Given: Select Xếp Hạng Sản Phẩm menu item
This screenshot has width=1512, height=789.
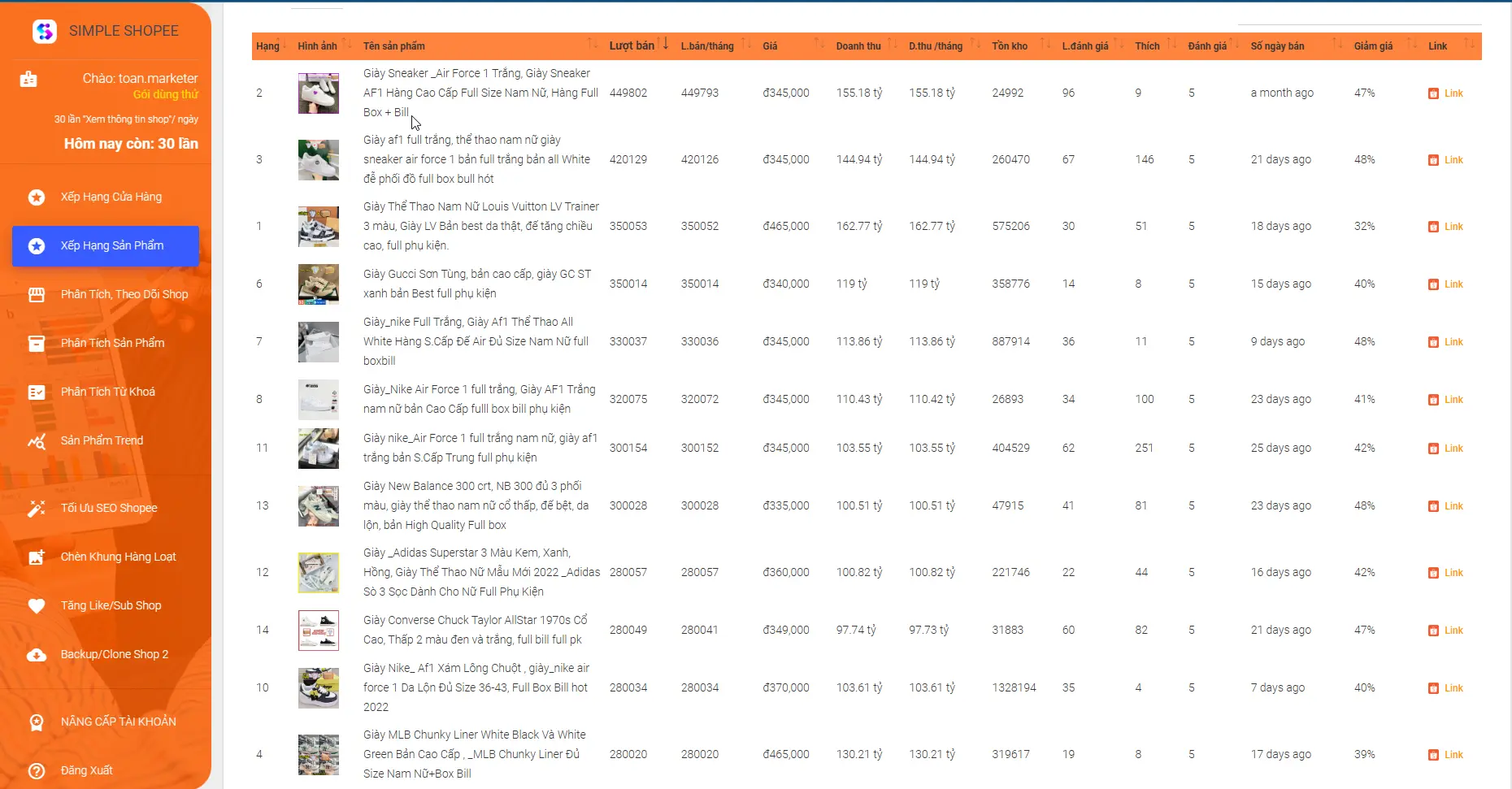Looking at the screenshot, I should pos(106,245).
